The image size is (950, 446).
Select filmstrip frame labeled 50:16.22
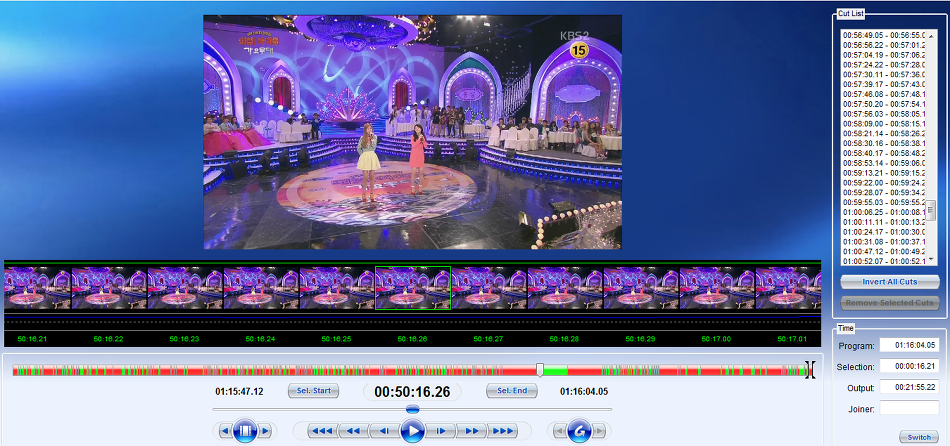click(x=109, y=288)
